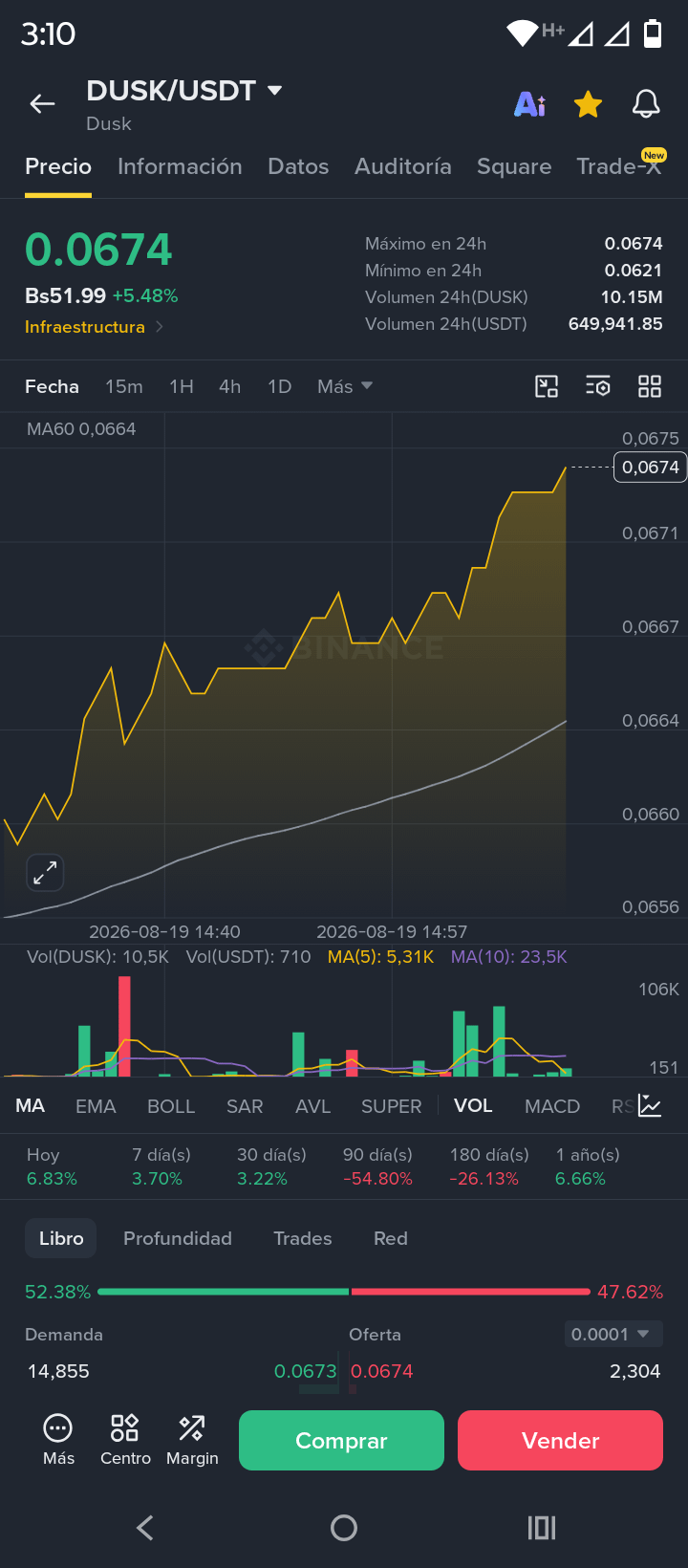Tap the 1 año(s) 6.66% performance
This screenshot has height=1568, width=688.
(x=587, y=1166)
